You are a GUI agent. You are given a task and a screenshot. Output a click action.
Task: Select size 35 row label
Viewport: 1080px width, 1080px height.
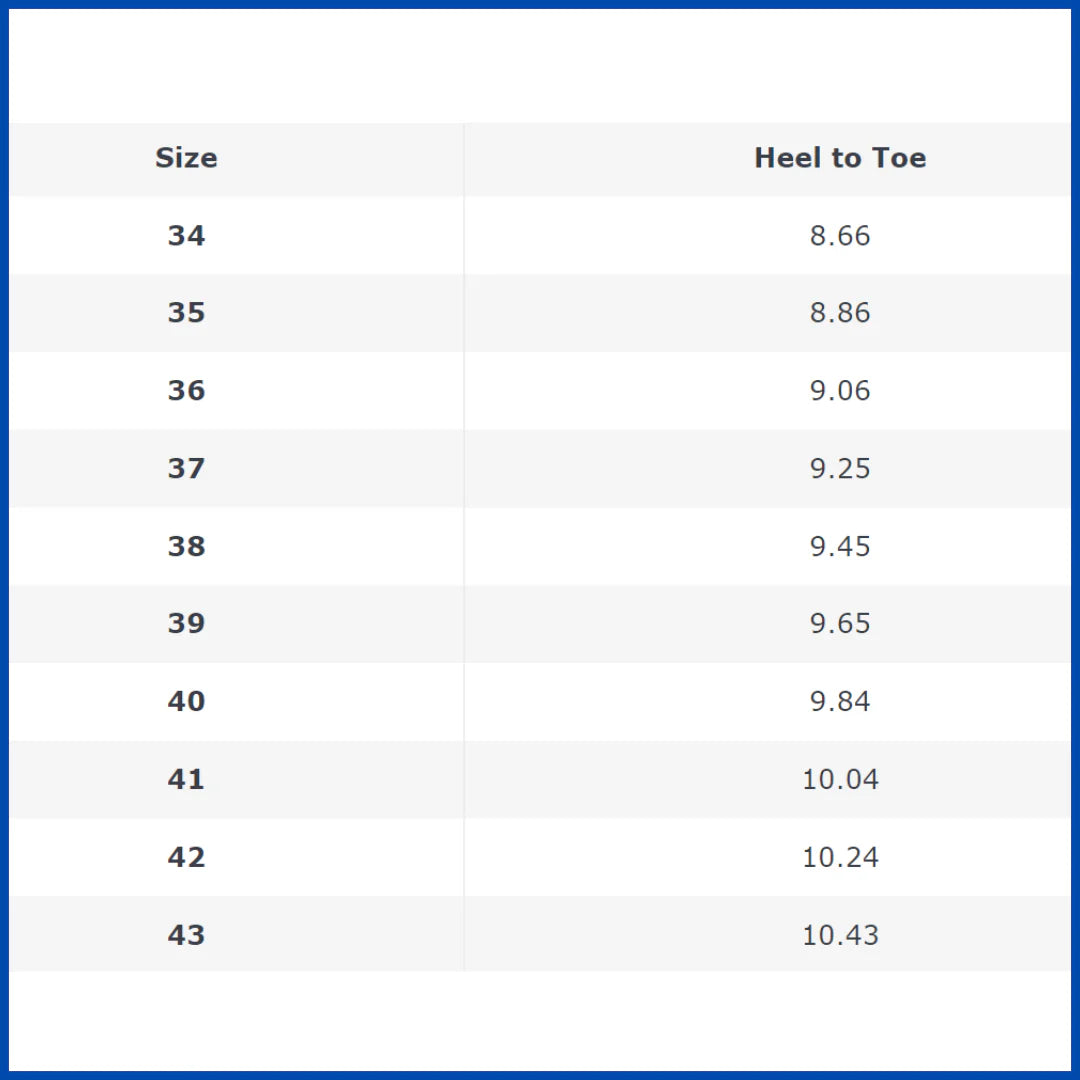click(x=186, y=313)
